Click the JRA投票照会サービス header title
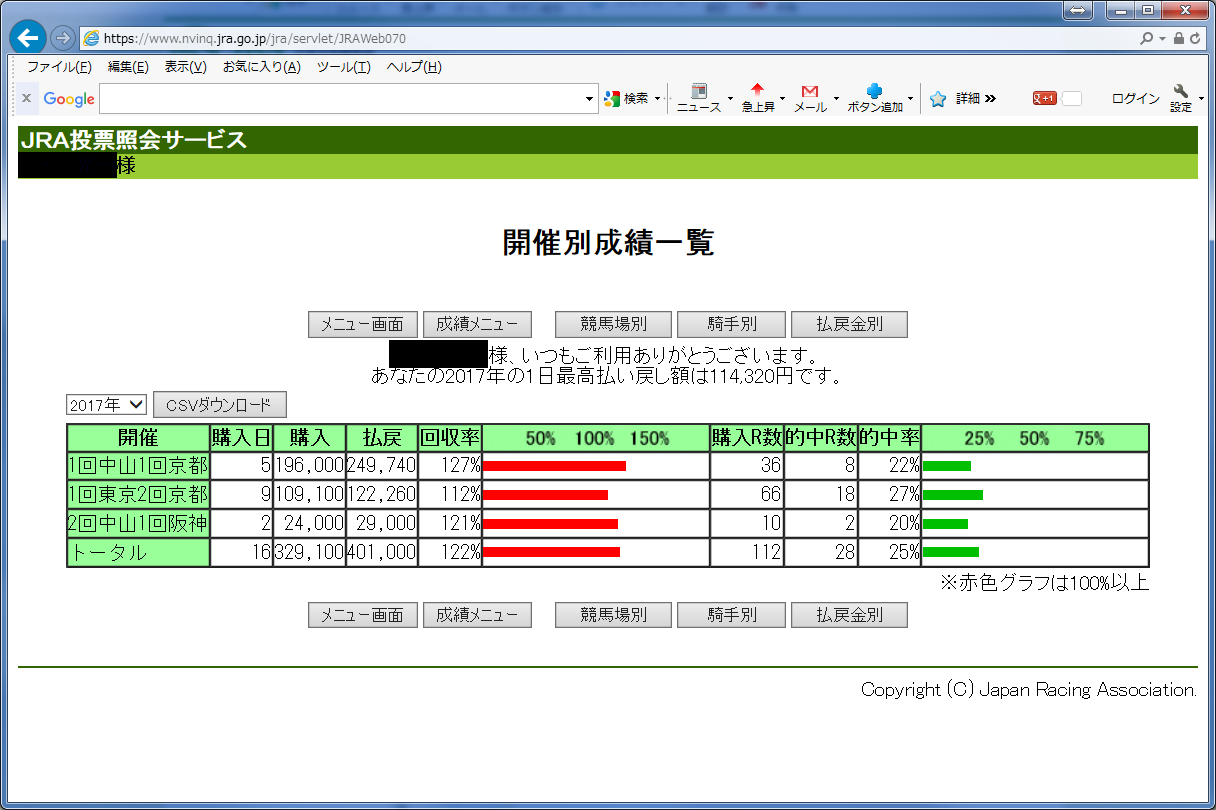This screenshot has height=810, width=1216. (133, 140)
